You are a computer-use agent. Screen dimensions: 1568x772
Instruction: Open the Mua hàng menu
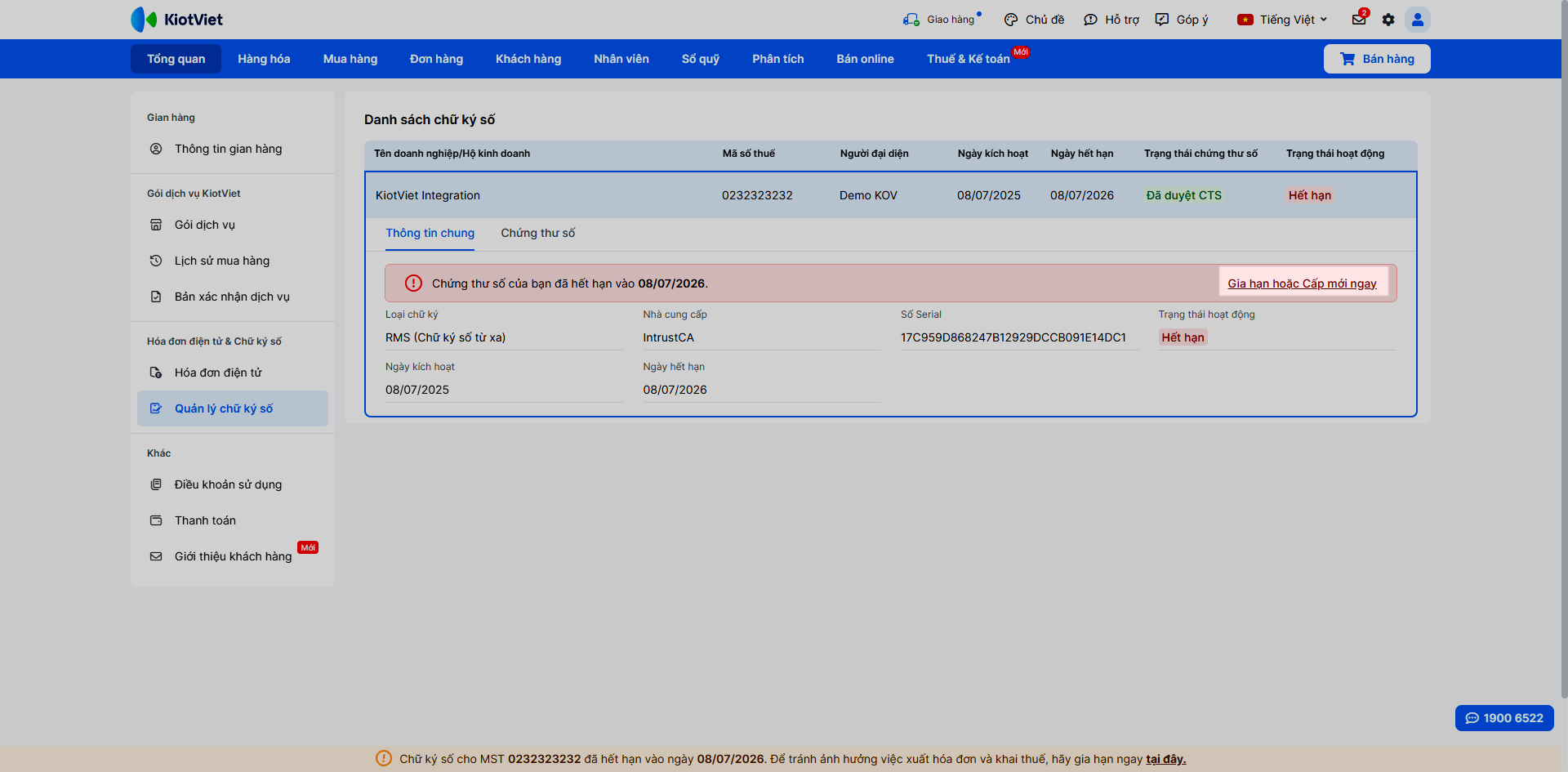(x=350, y=59)
